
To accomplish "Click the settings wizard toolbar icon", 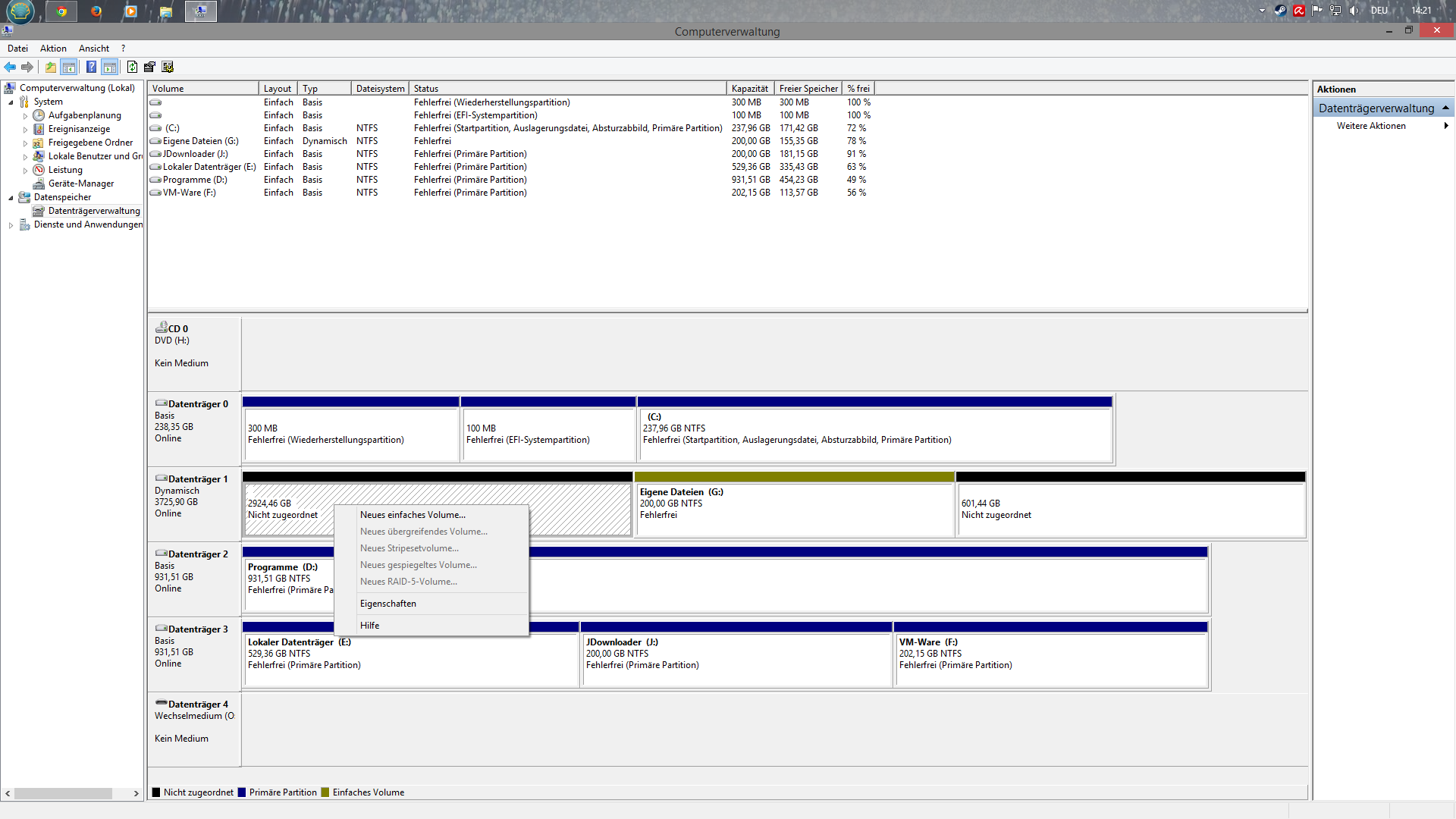I will tap(168, 67).
